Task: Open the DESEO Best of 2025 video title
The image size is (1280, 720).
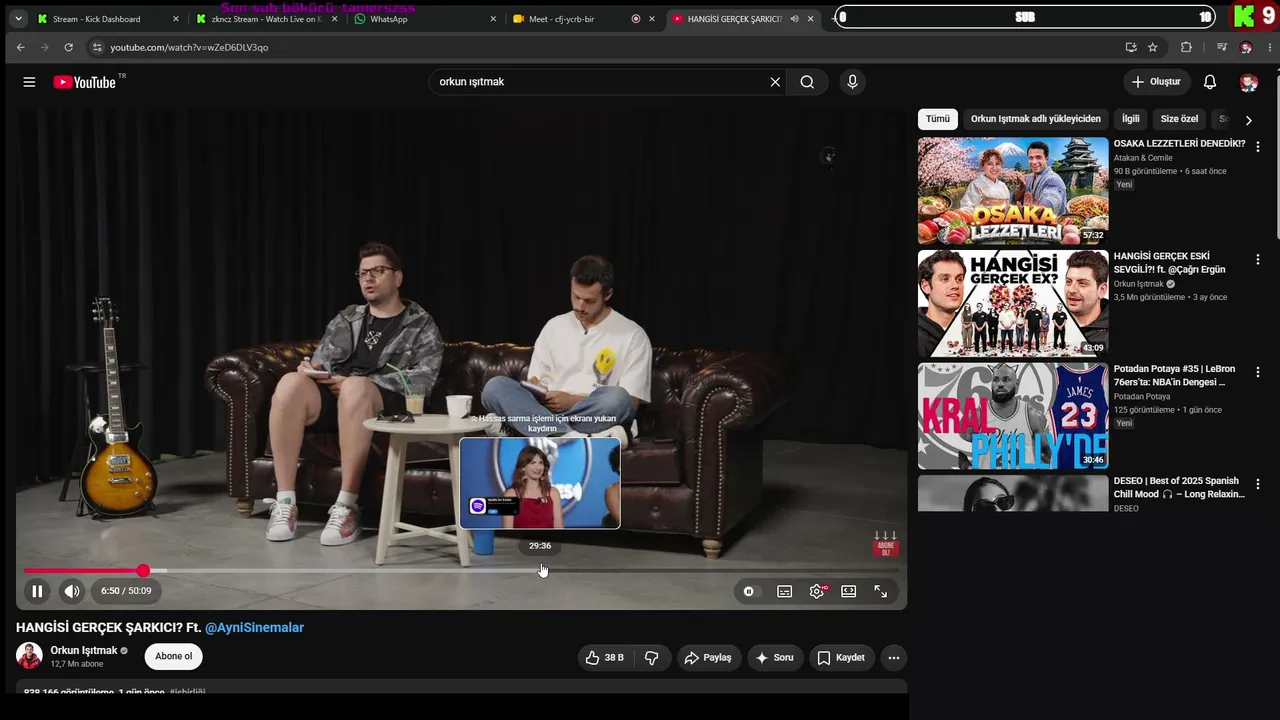Action: pyautogui.click(x=1179, y=487)
